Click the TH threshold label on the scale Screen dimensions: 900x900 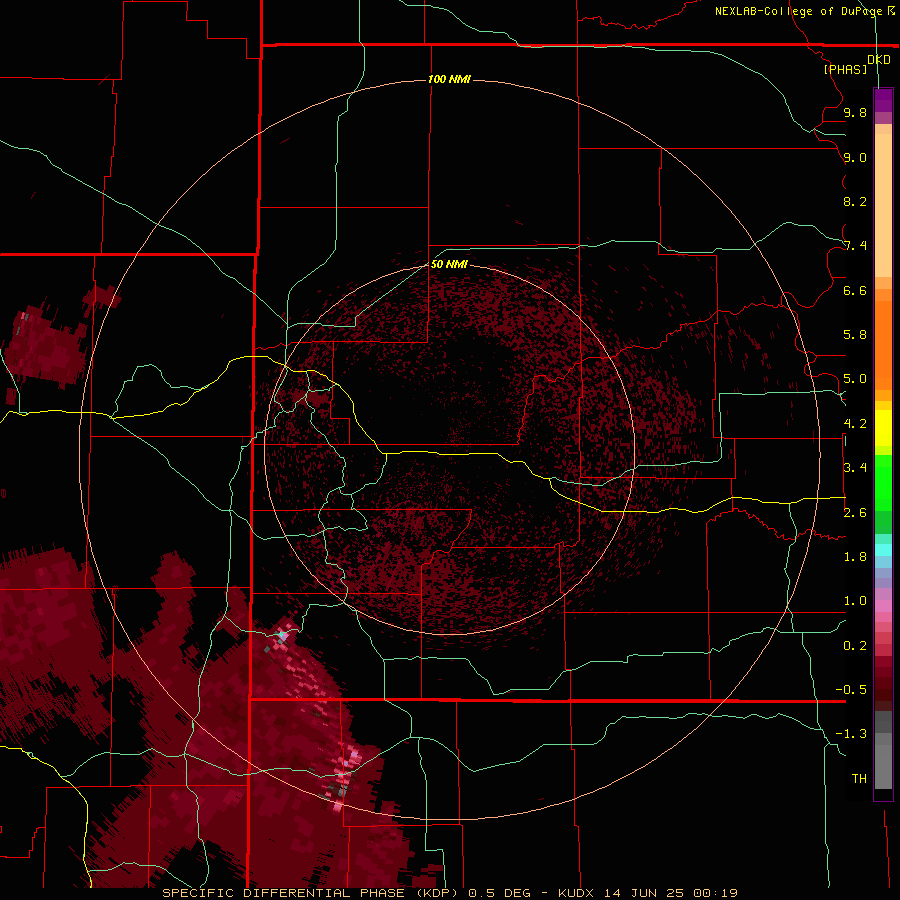coord(859,779)
